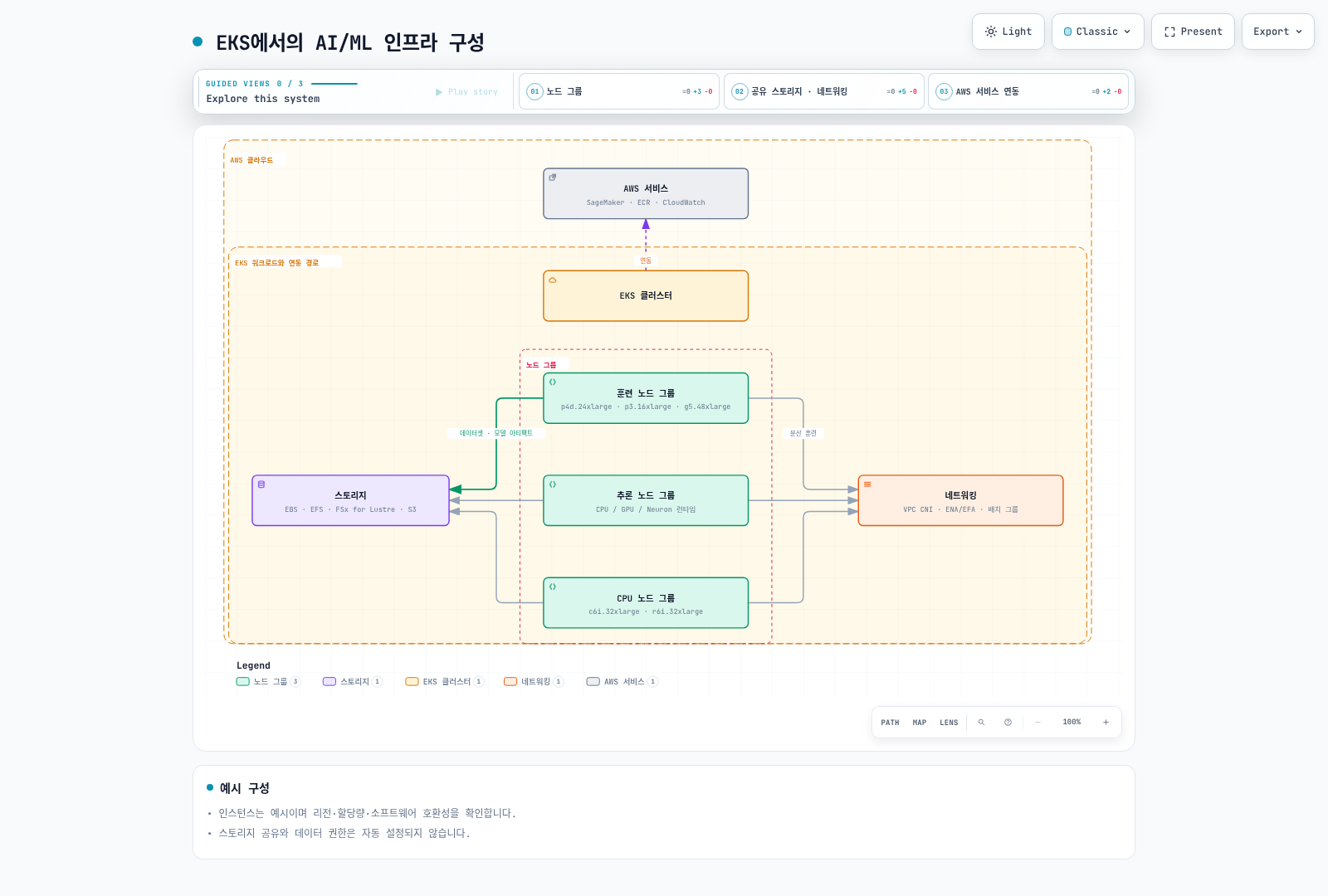Click the 분산 훈련 edge label
Image resolution: width=1328 pixels, height=896 pixels.
[803, 433]
